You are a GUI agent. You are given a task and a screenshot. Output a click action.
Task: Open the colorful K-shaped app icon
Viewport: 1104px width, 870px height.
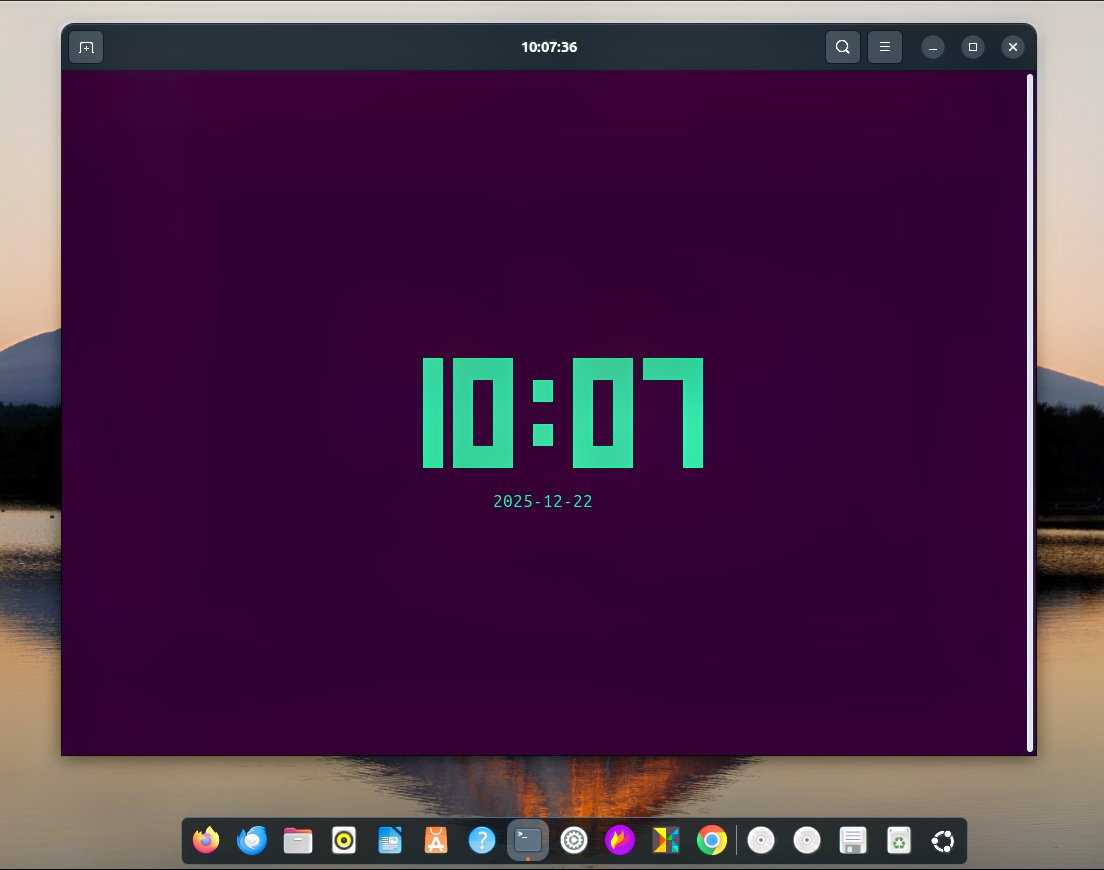(x=665, y=840)
